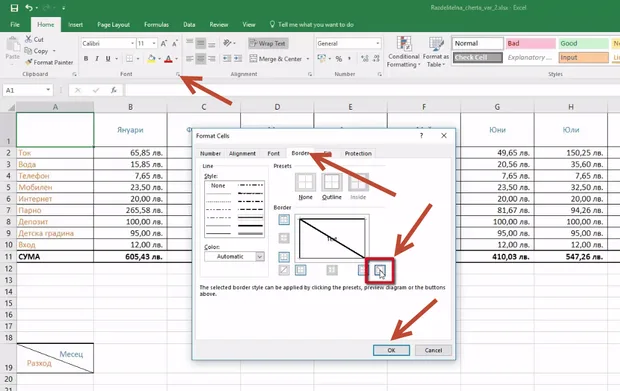Click the diagonal-up border button
The image size is (620, 391).
click(284, 270)
